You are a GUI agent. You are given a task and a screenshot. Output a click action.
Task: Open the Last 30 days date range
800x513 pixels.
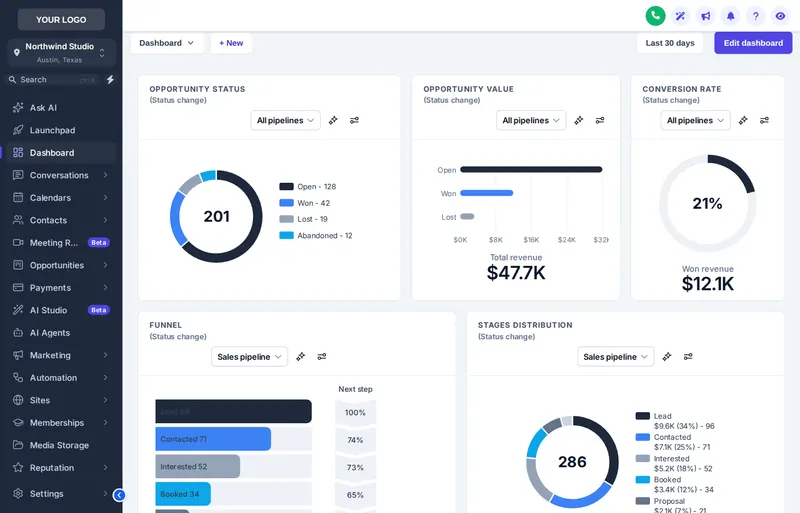(x=670, y=43)
